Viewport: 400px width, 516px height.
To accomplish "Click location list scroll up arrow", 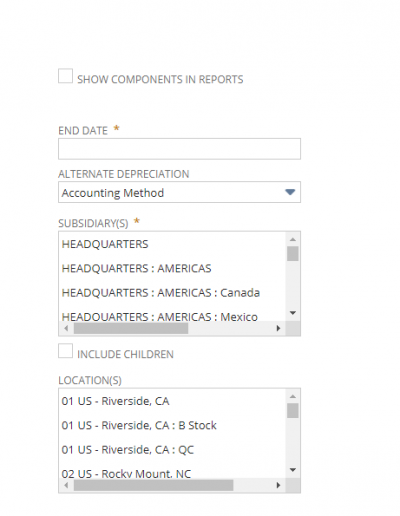I will (293, 396).
